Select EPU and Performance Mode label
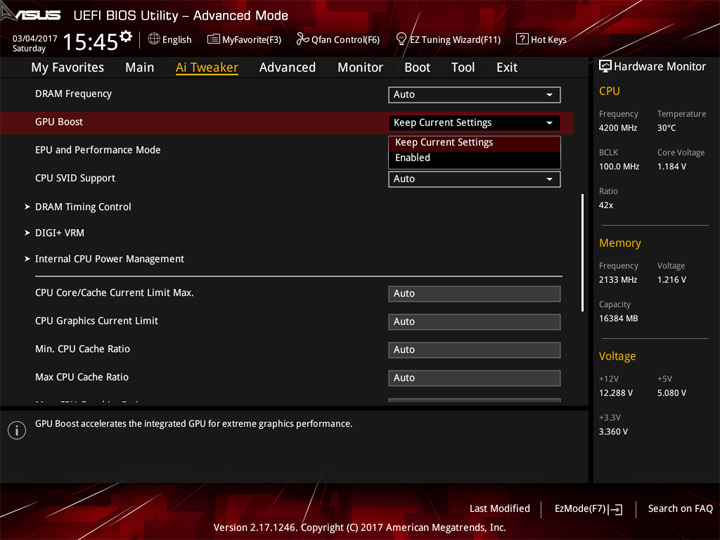Viewport: 720px width, 540px height. (98, 150)
